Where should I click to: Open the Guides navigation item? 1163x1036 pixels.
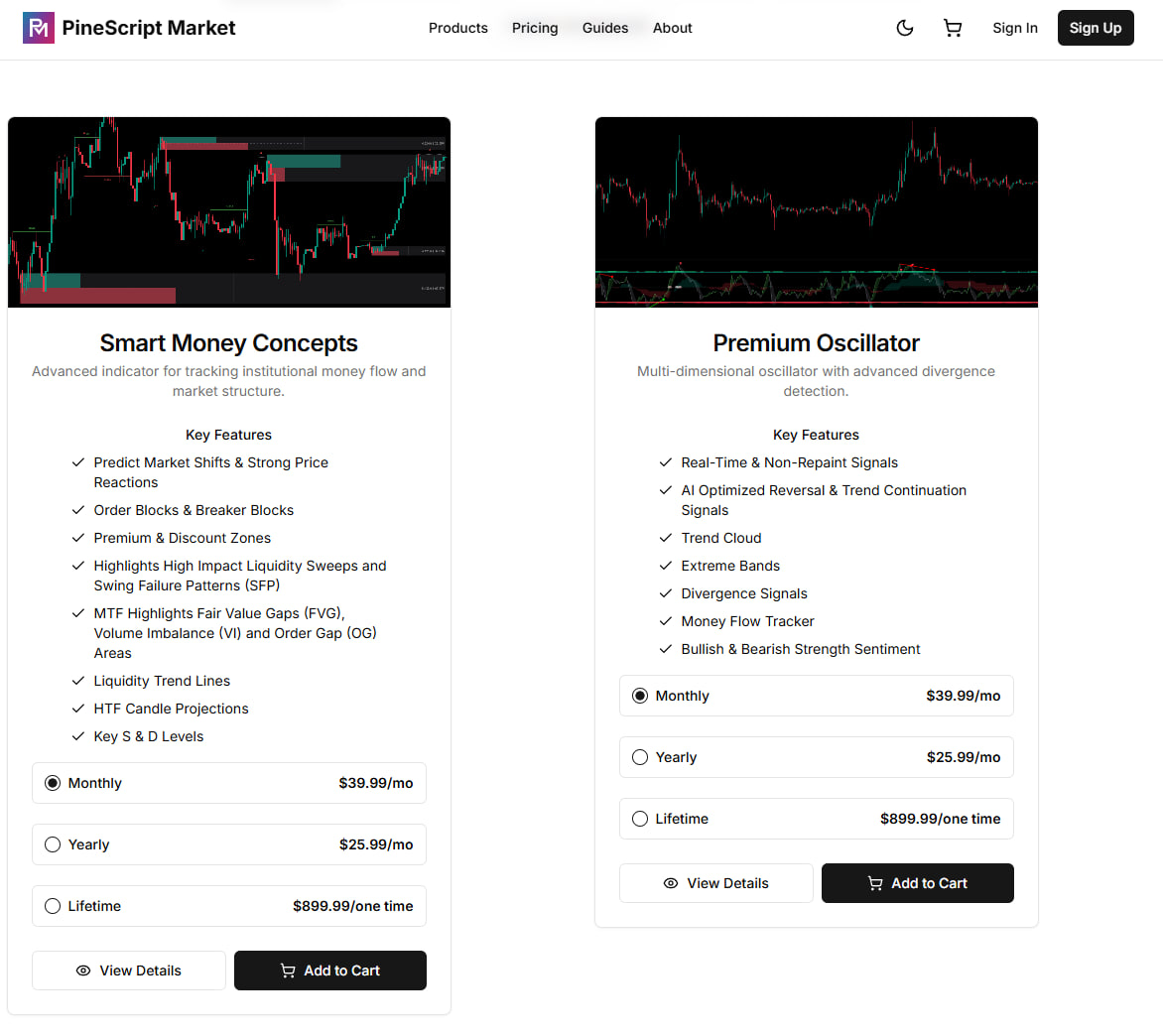[x=605, y=28]
